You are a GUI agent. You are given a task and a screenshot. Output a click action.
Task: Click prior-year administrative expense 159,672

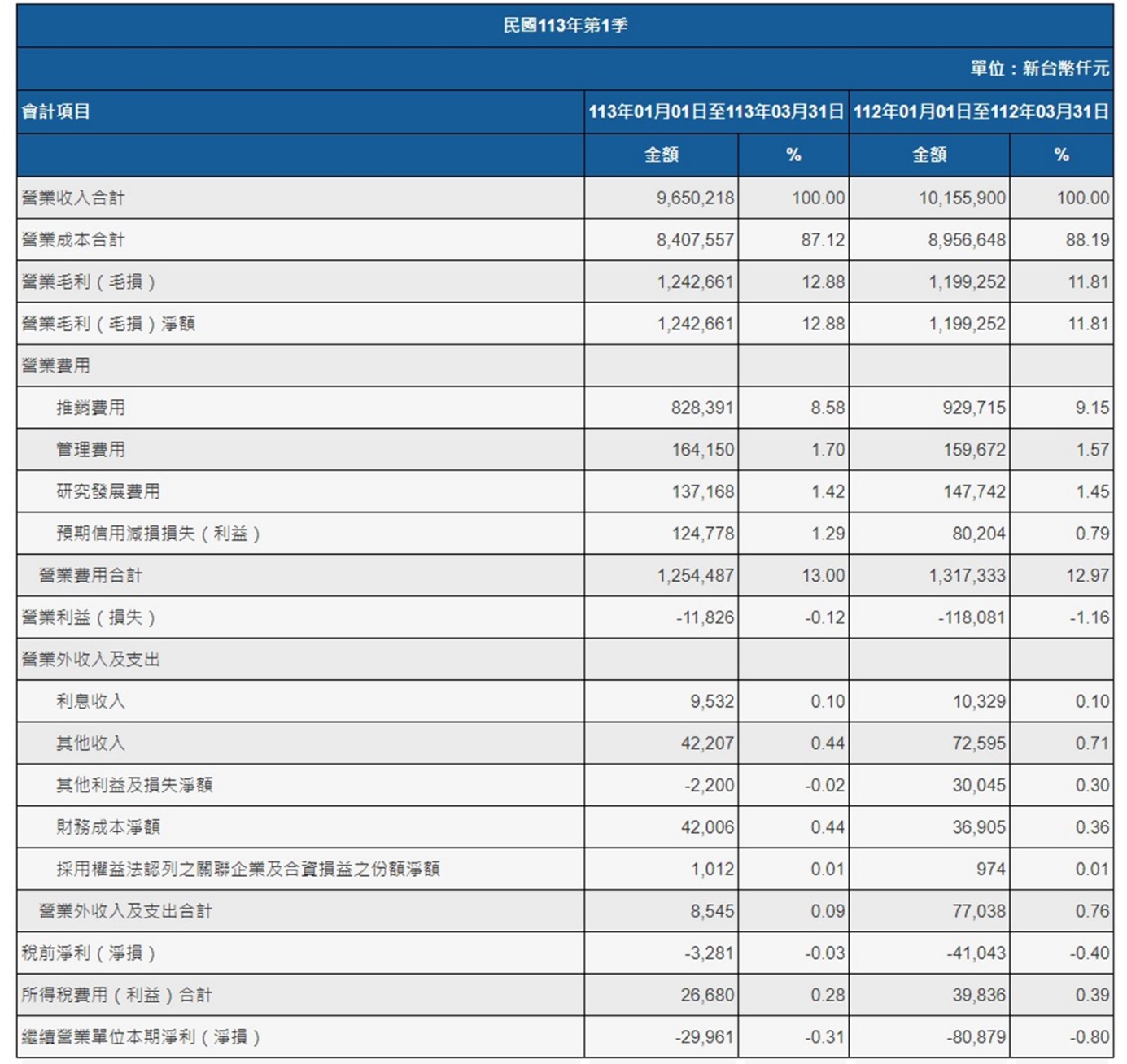pyautogui.click(x=974, y=449)
